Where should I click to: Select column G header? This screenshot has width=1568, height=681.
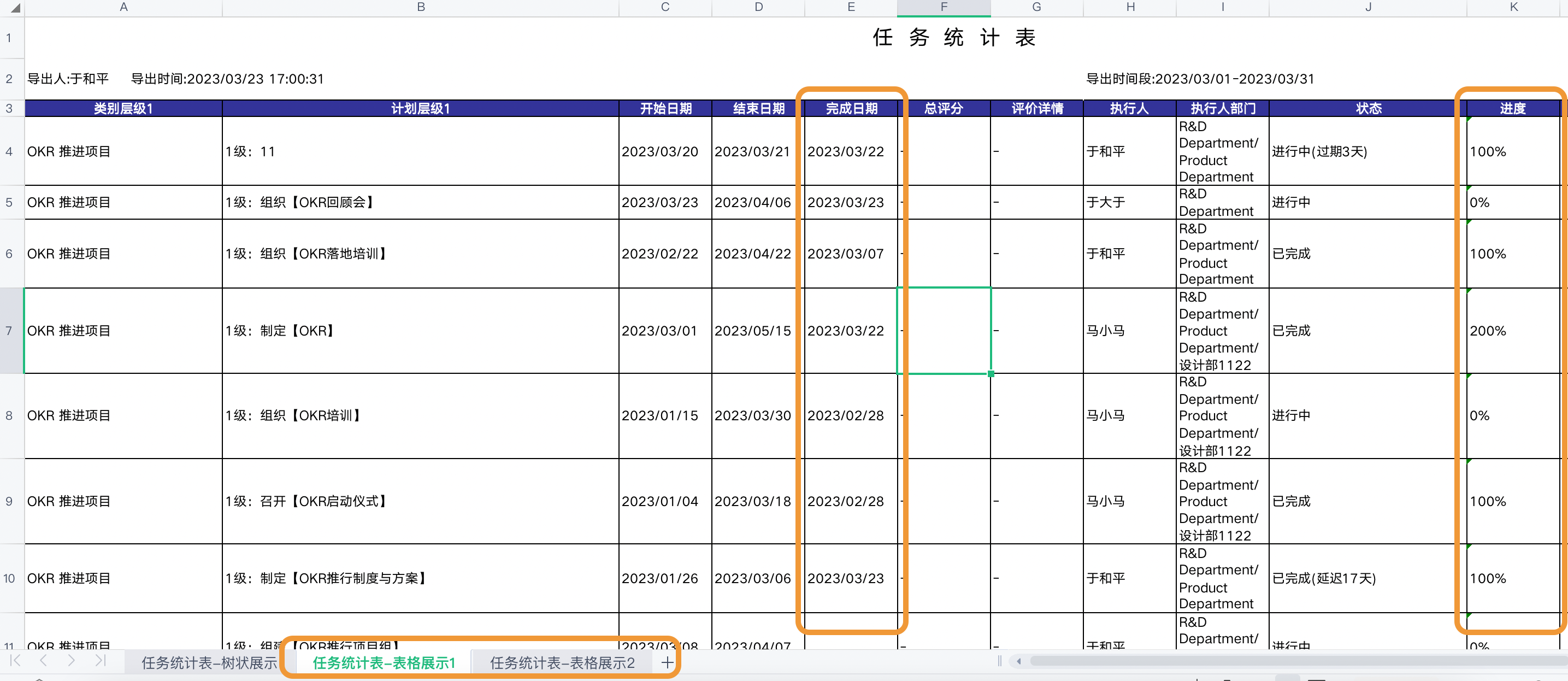(1036, 7)
